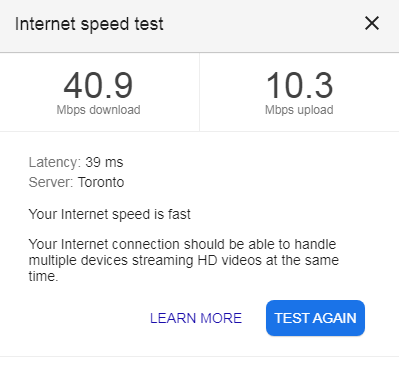Select the Mbps upload label
The width and height of the screenshot is (399, 370).
click(x=299, y=110)
